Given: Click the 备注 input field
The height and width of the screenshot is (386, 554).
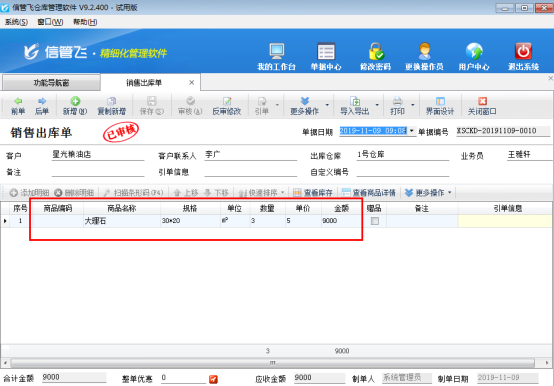Looking at the screenshot, I should point(98,172).
